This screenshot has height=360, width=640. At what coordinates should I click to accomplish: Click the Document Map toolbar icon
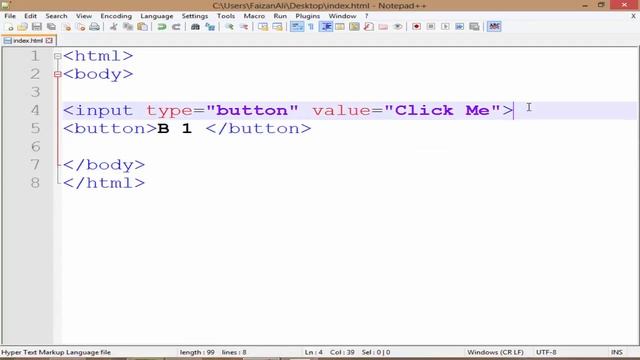[x=354, y=27]
